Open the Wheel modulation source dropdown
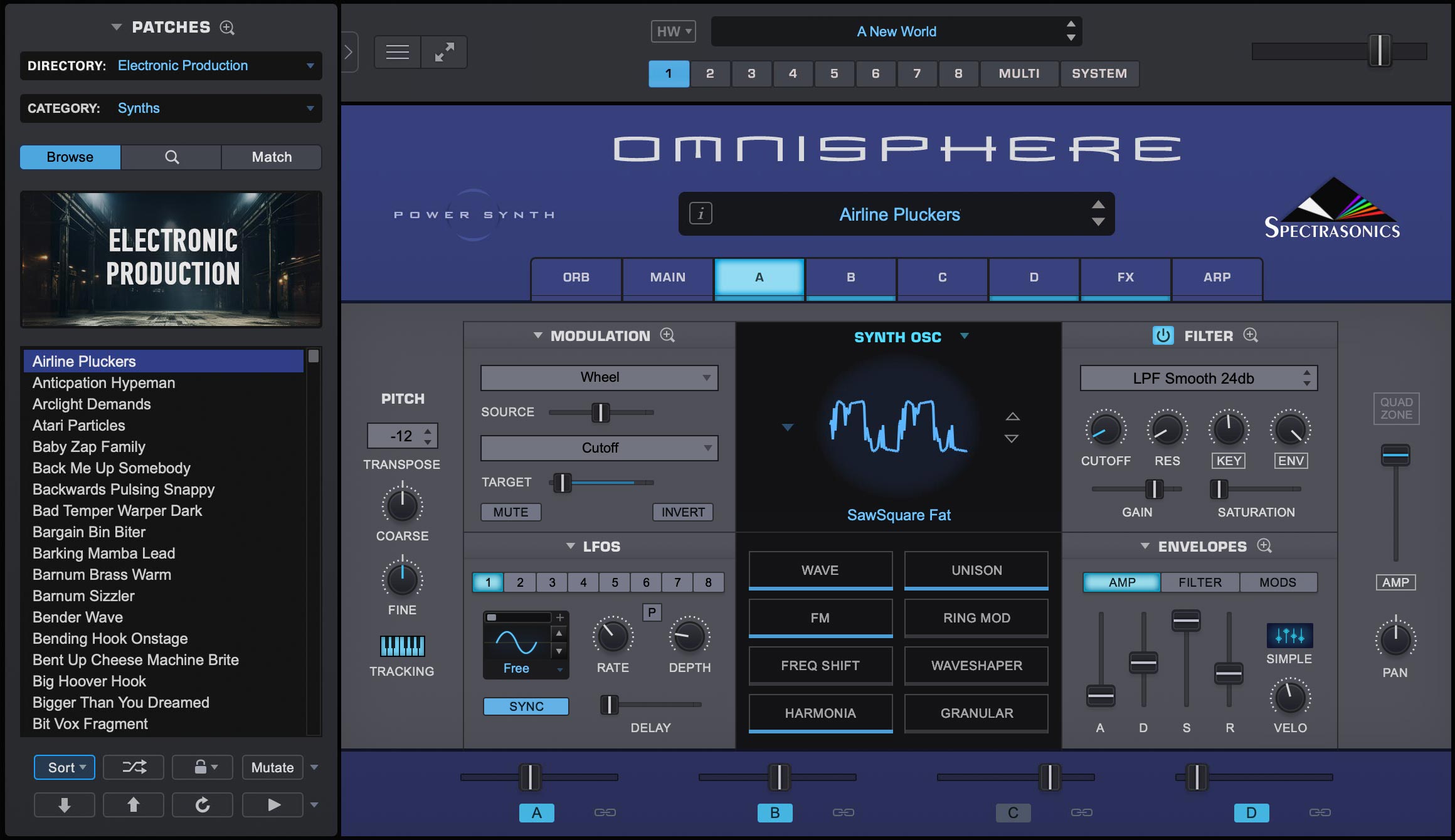The width and height of the screenshot is (1455, 840). pyautogui.click(x=598, y=377)
